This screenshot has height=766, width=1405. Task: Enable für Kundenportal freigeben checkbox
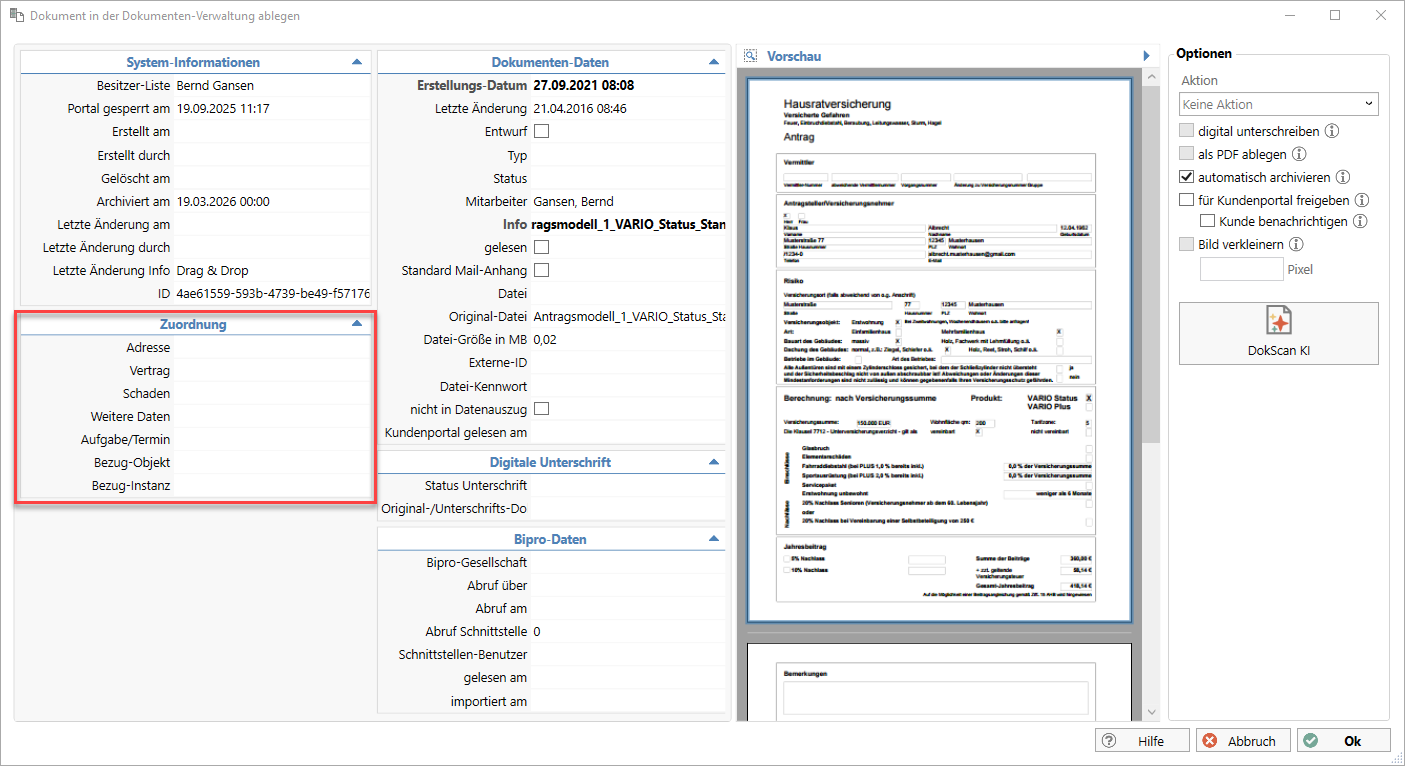pyautogui.click(x=1187, y=200)
